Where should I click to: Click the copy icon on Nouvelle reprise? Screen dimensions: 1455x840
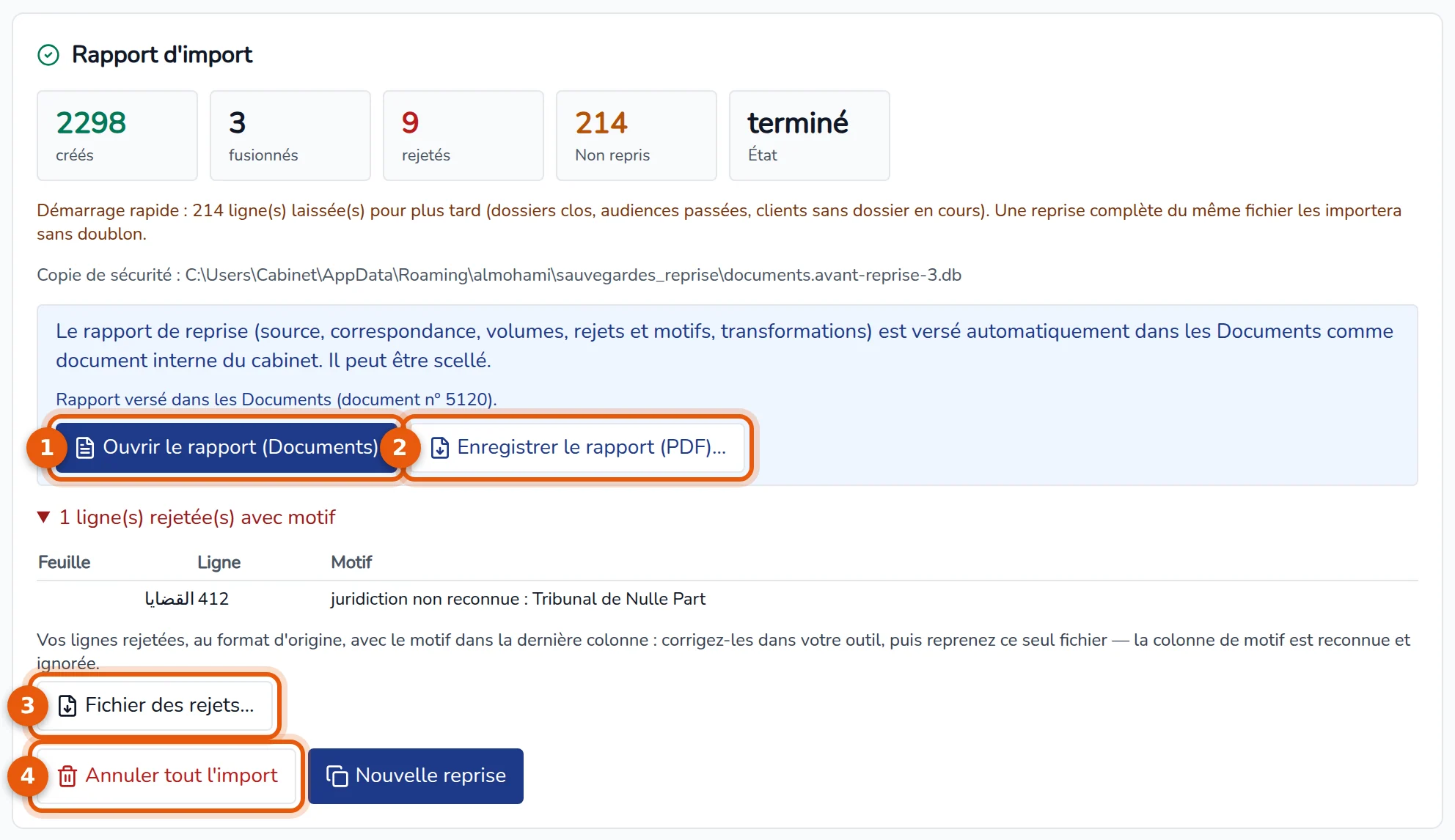[x=337, y=775]
